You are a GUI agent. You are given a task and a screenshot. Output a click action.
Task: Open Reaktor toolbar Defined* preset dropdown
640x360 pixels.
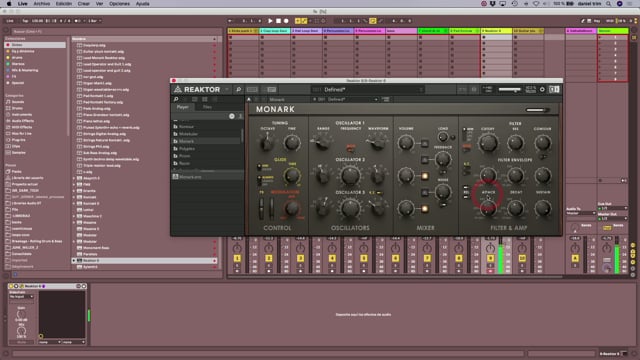[367, 89]
